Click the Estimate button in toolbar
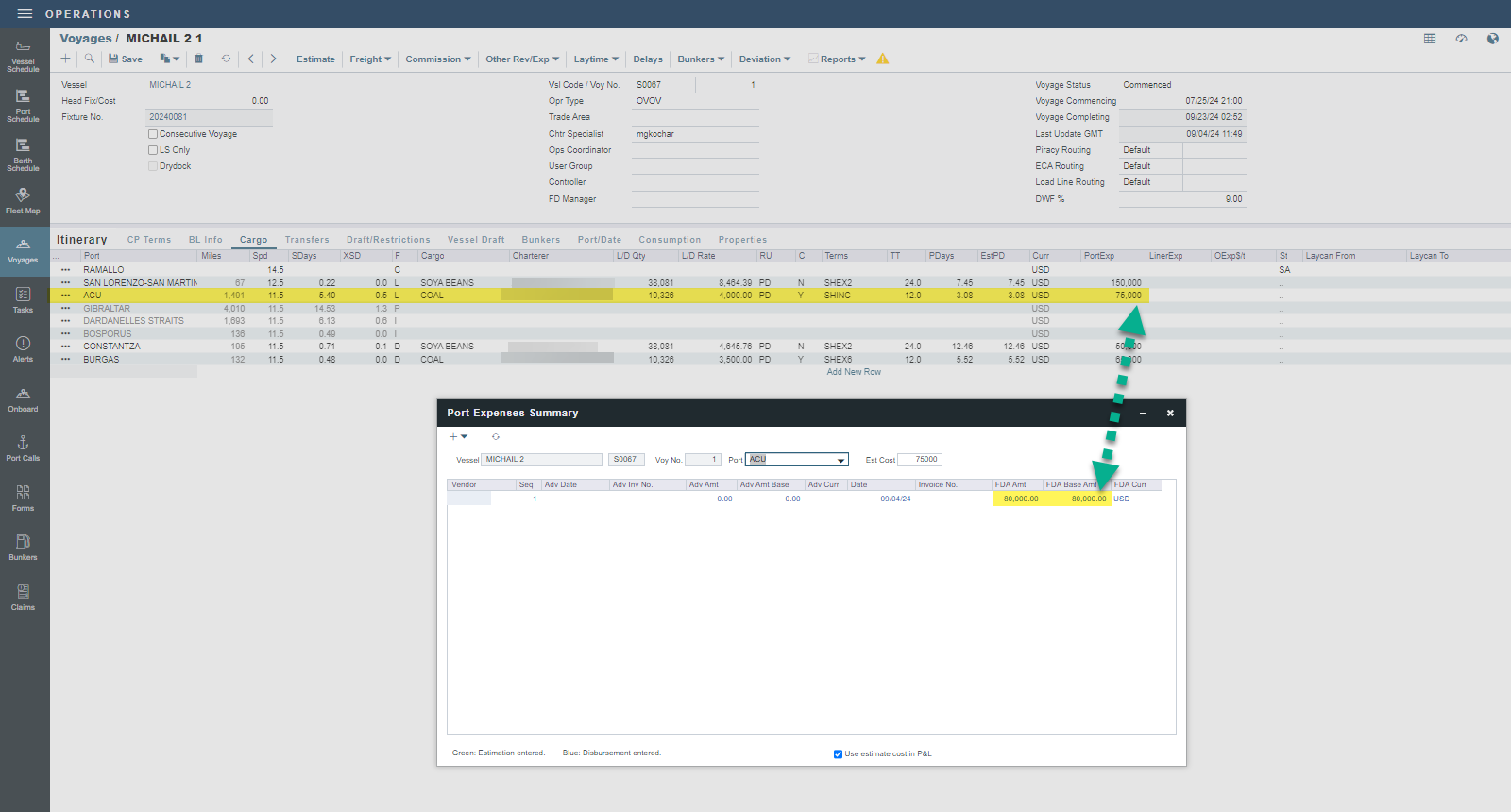Image resolution: width=1511 pixels, height=812 pixels. pyautogui.click(x=315, y=59)
